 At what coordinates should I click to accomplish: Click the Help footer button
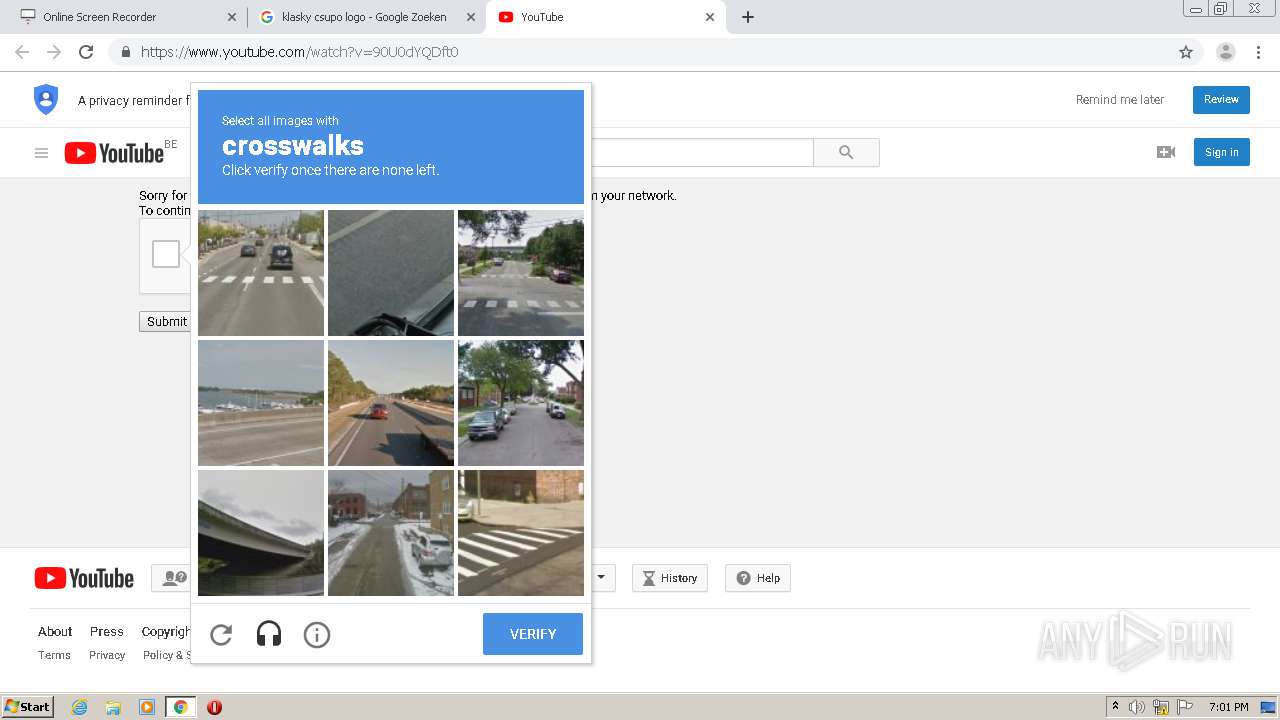tap(758, 578)
